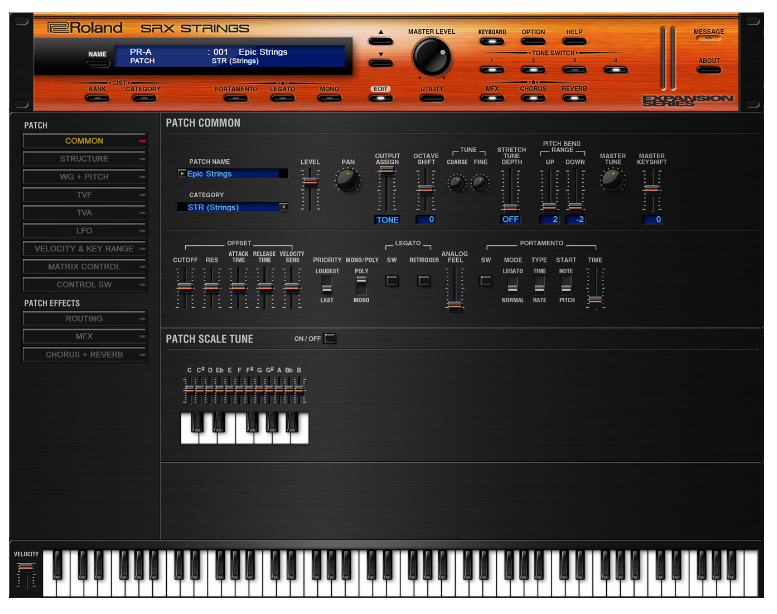Enable the Legato SW checkbox
The image size is (777, 614).
pos(392,280)
